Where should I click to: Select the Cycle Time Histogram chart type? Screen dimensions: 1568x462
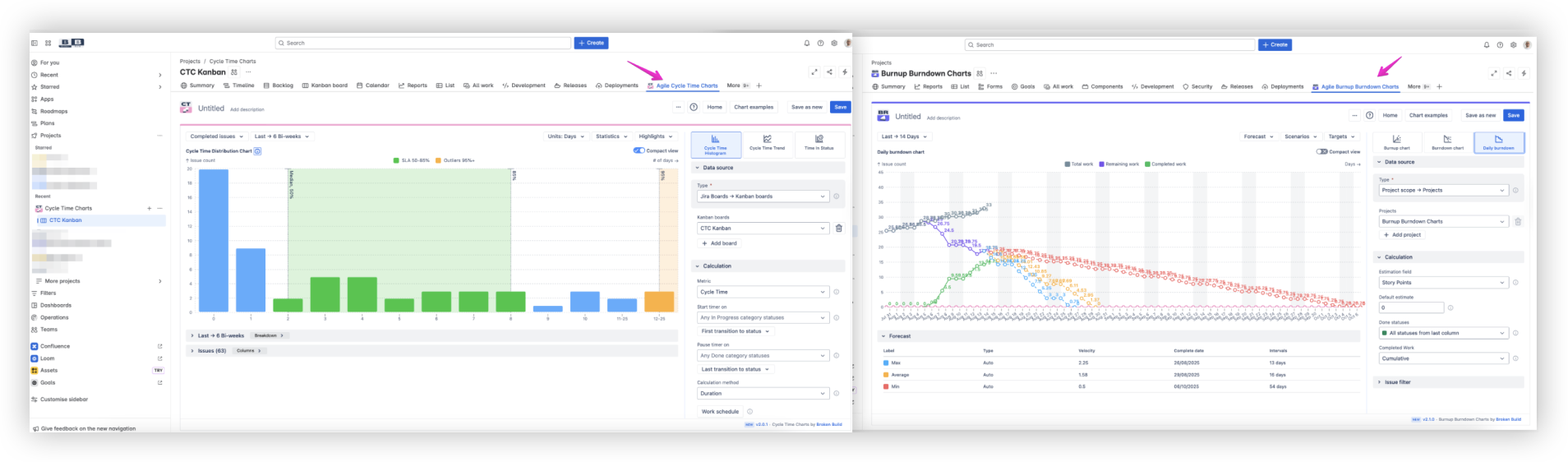715,144
